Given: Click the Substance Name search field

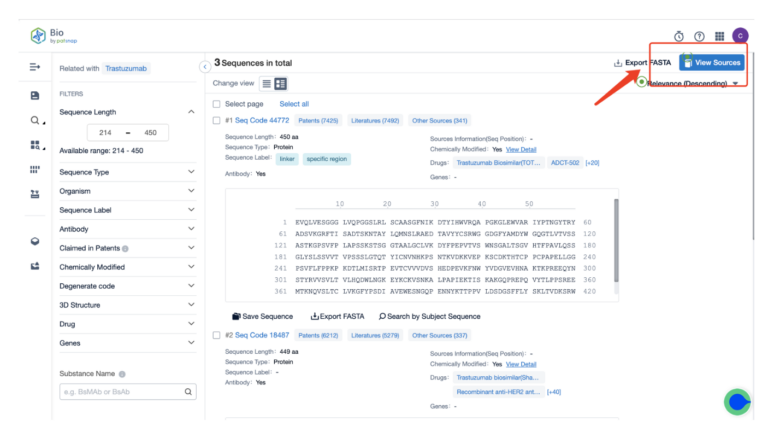Looking at the screenshot, I should [120, 392].
